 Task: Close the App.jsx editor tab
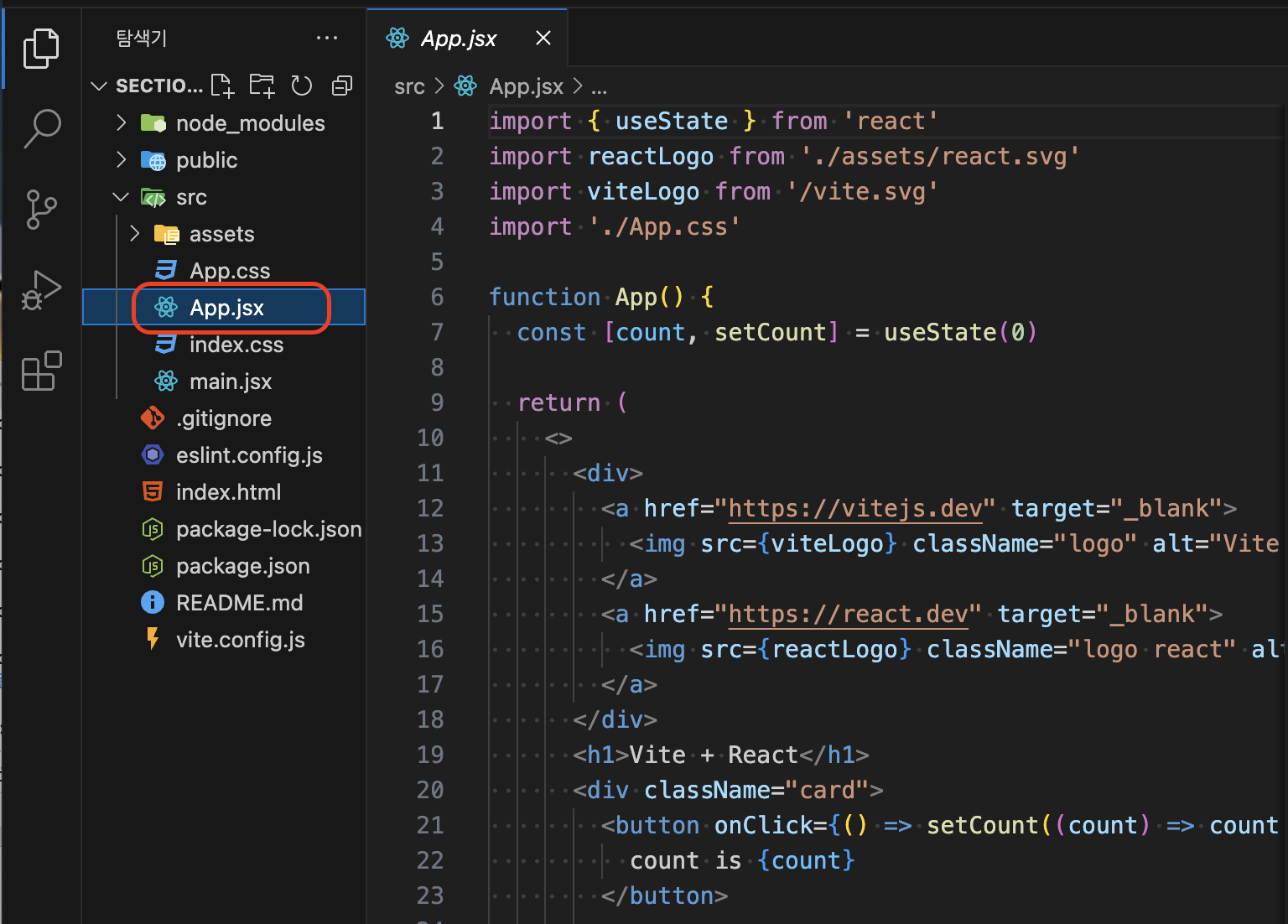[543, 38]
